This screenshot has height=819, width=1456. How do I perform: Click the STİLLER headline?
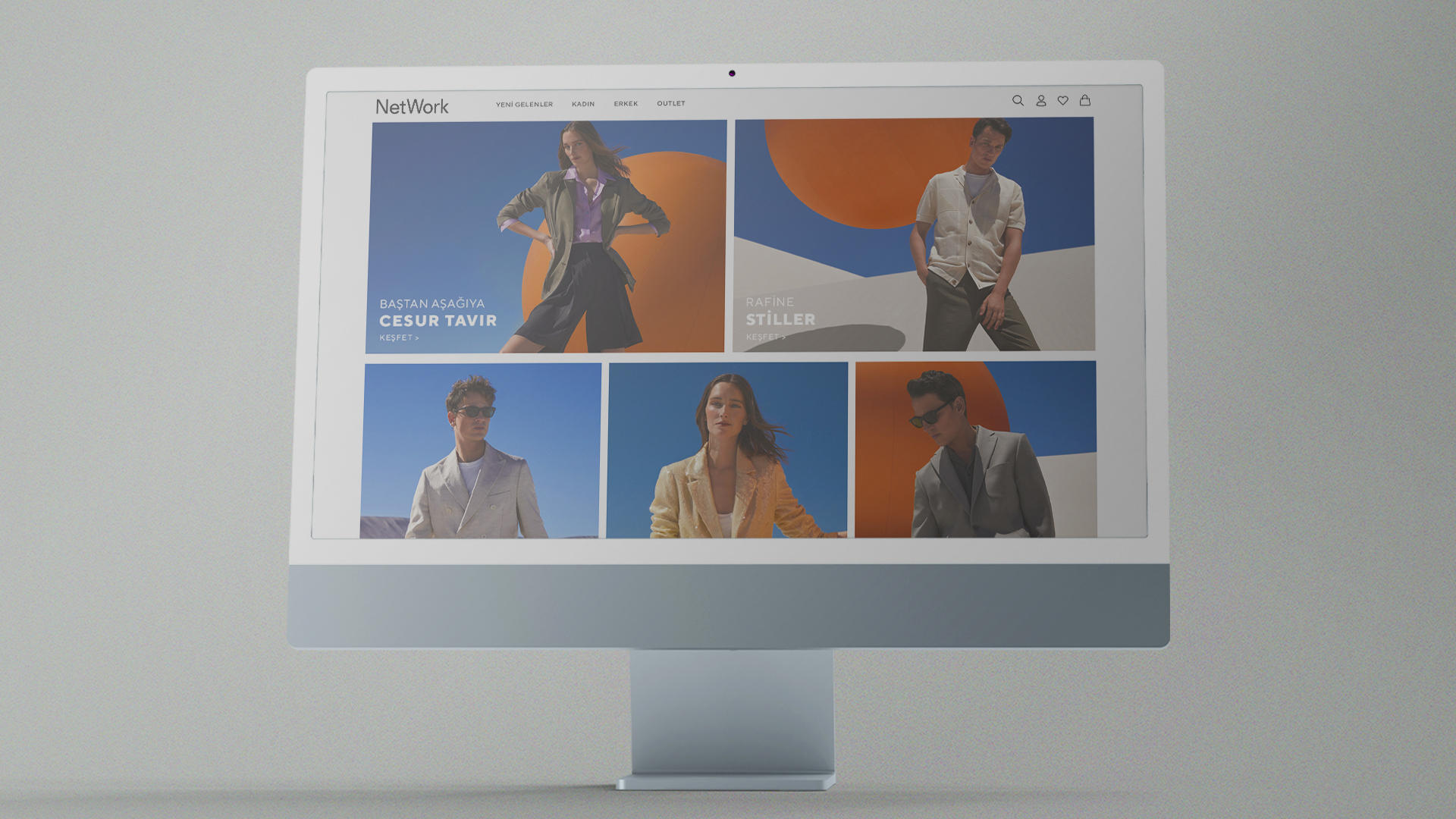coord(780,319)
